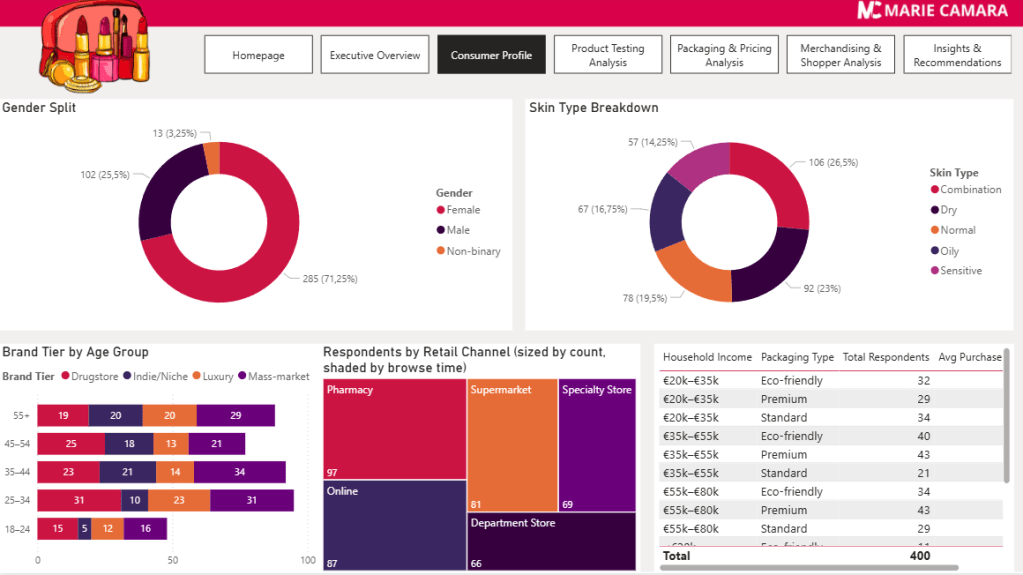Open the Homepage navigation button

[x=258, y=55]
